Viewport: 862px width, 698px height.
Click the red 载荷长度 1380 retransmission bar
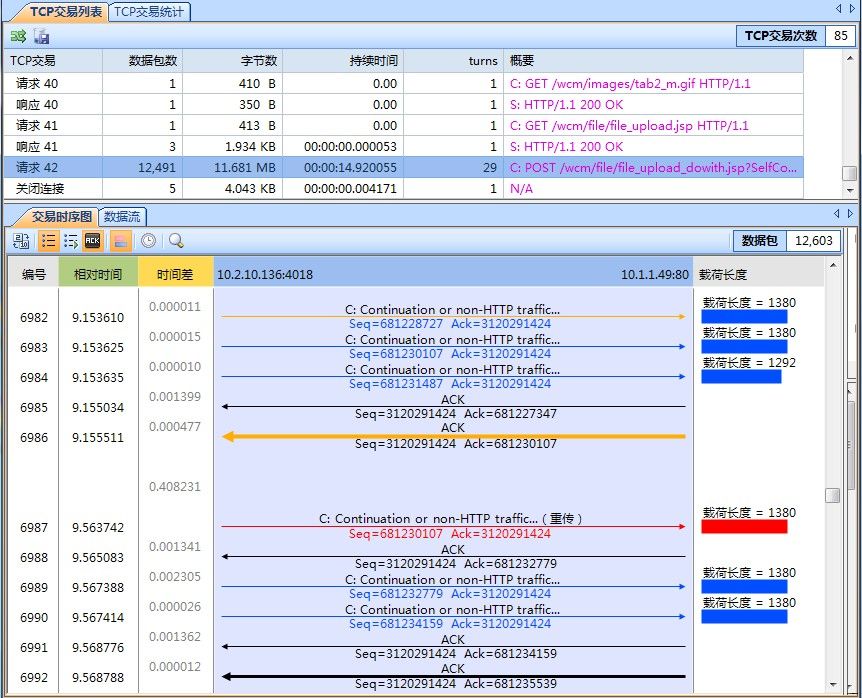(744, 526)
